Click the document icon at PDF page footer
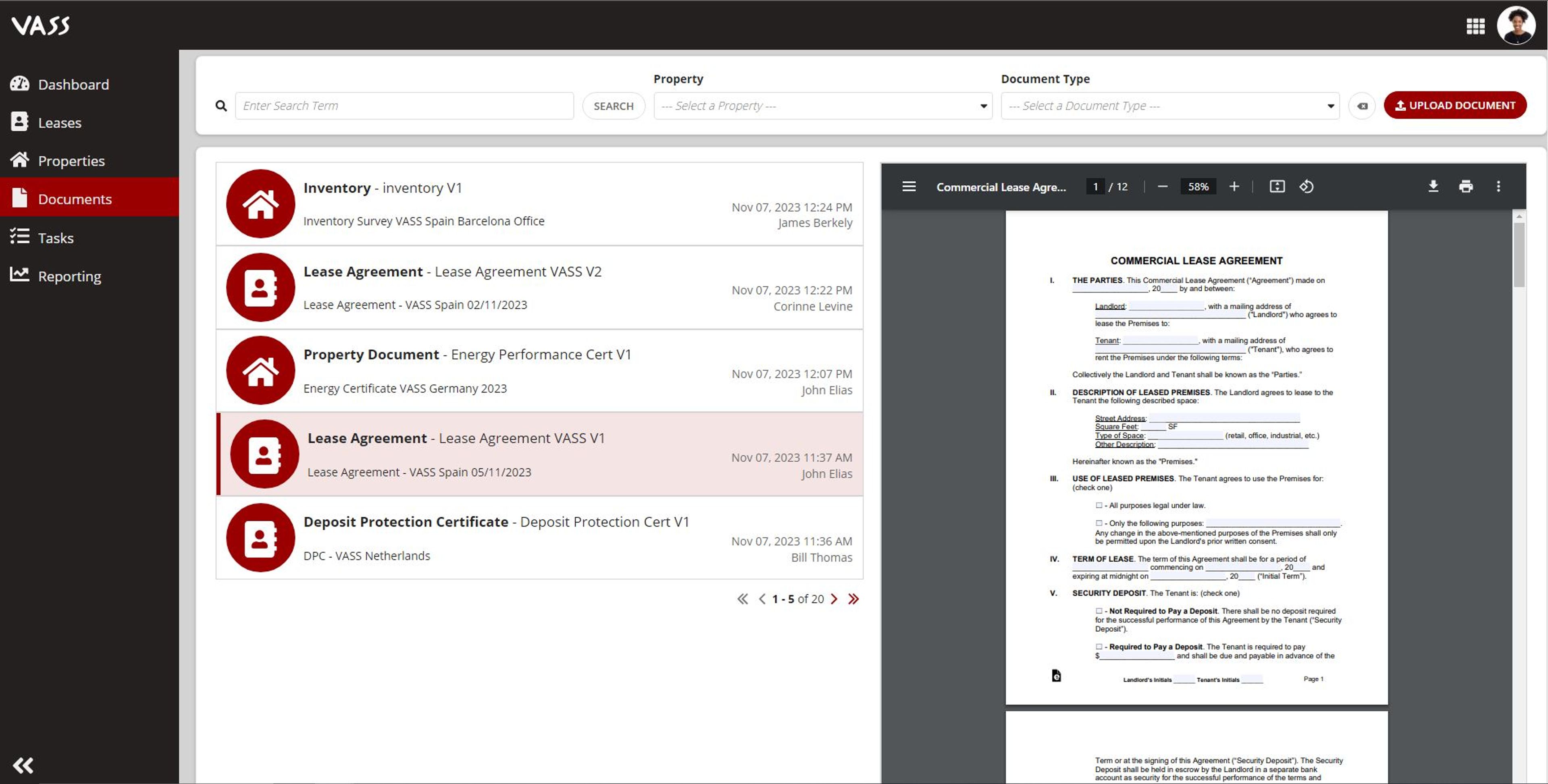The width and height of the screenshot is (1548, 784). pos(1056,676)
